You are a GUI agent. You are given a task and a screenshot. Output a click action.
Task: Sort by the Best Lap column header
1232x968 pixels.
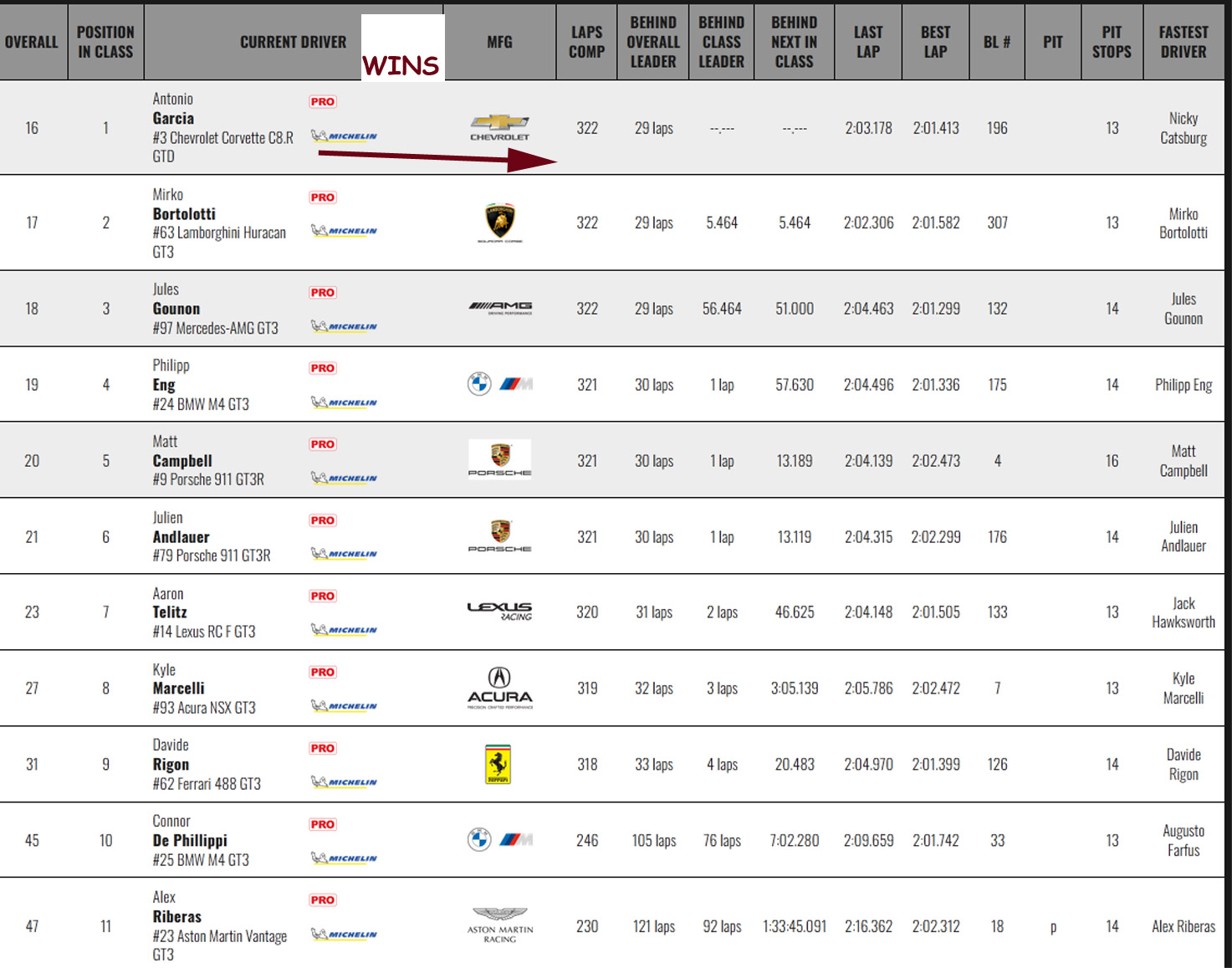coord(935,42)
